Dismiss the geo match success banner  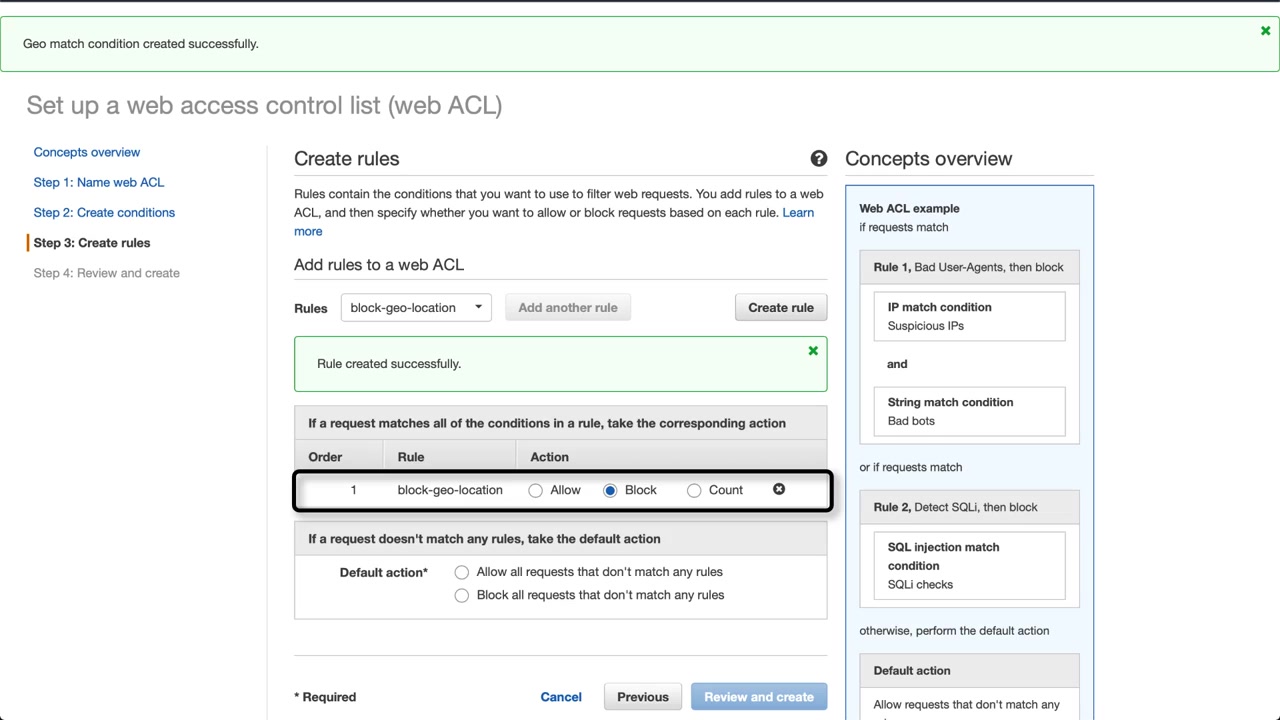(x=1265, y=31)
